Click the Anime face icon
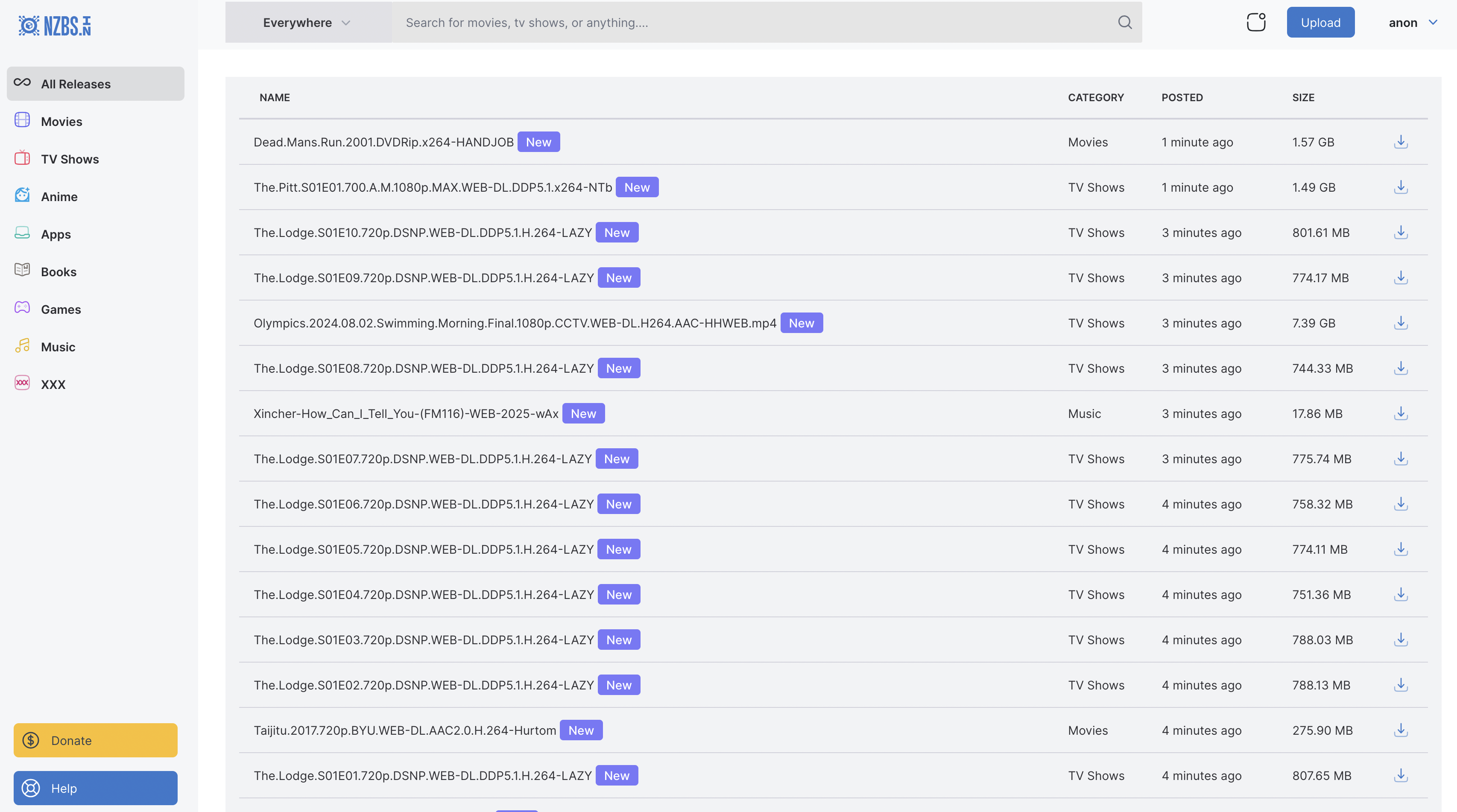Screen dimensions: 1457x812 (22, 195)
